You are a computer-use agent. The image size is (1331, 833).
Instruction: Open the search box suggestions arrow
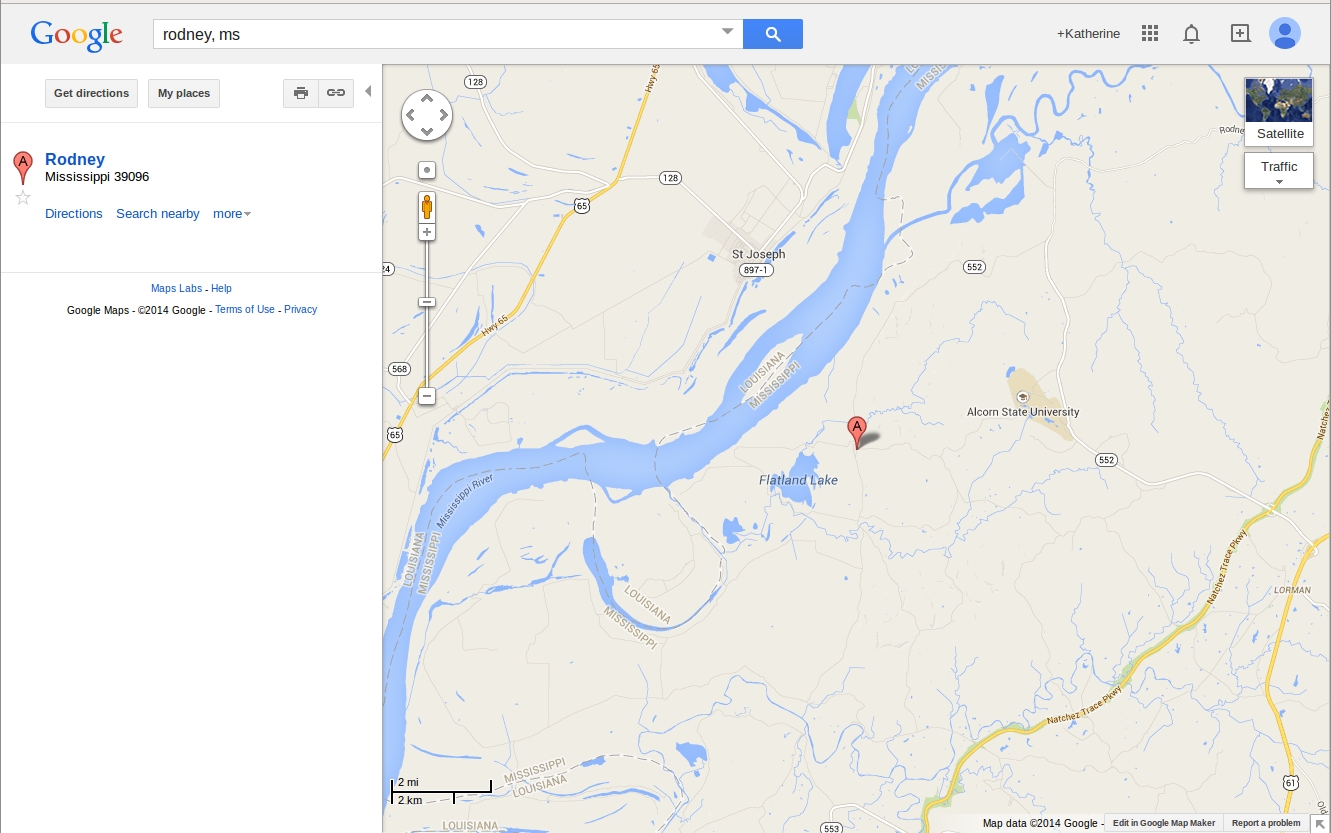[727, 32]
